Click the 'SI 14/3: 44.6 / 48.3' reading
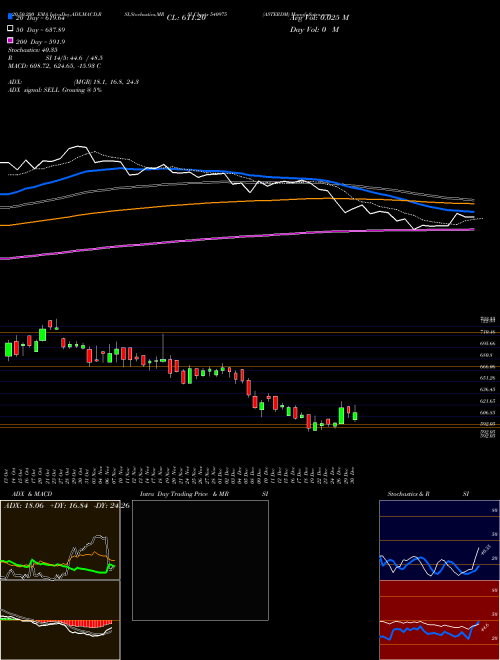500x660 pixels. [x=74, y=58]
